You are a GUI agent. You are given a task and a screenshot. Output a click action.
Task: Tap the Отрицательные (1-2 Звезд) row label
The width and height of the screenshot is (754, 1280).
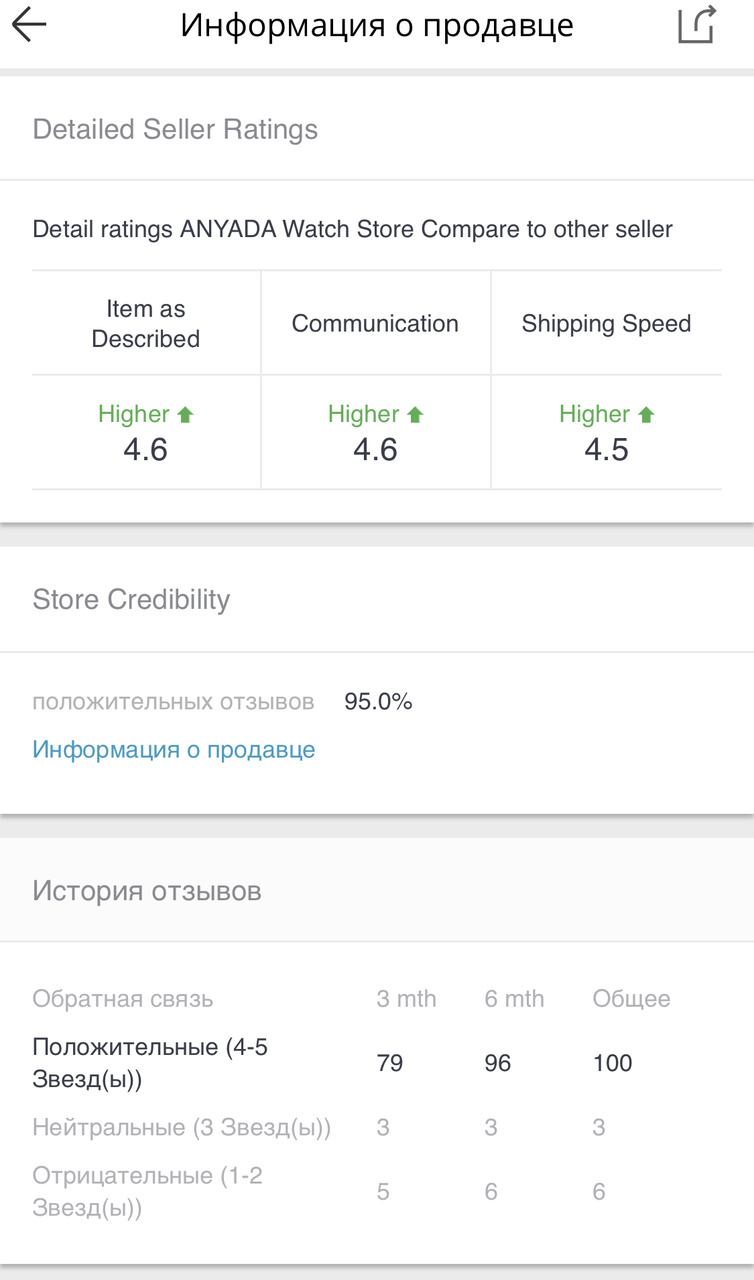tap(147, 1191)
